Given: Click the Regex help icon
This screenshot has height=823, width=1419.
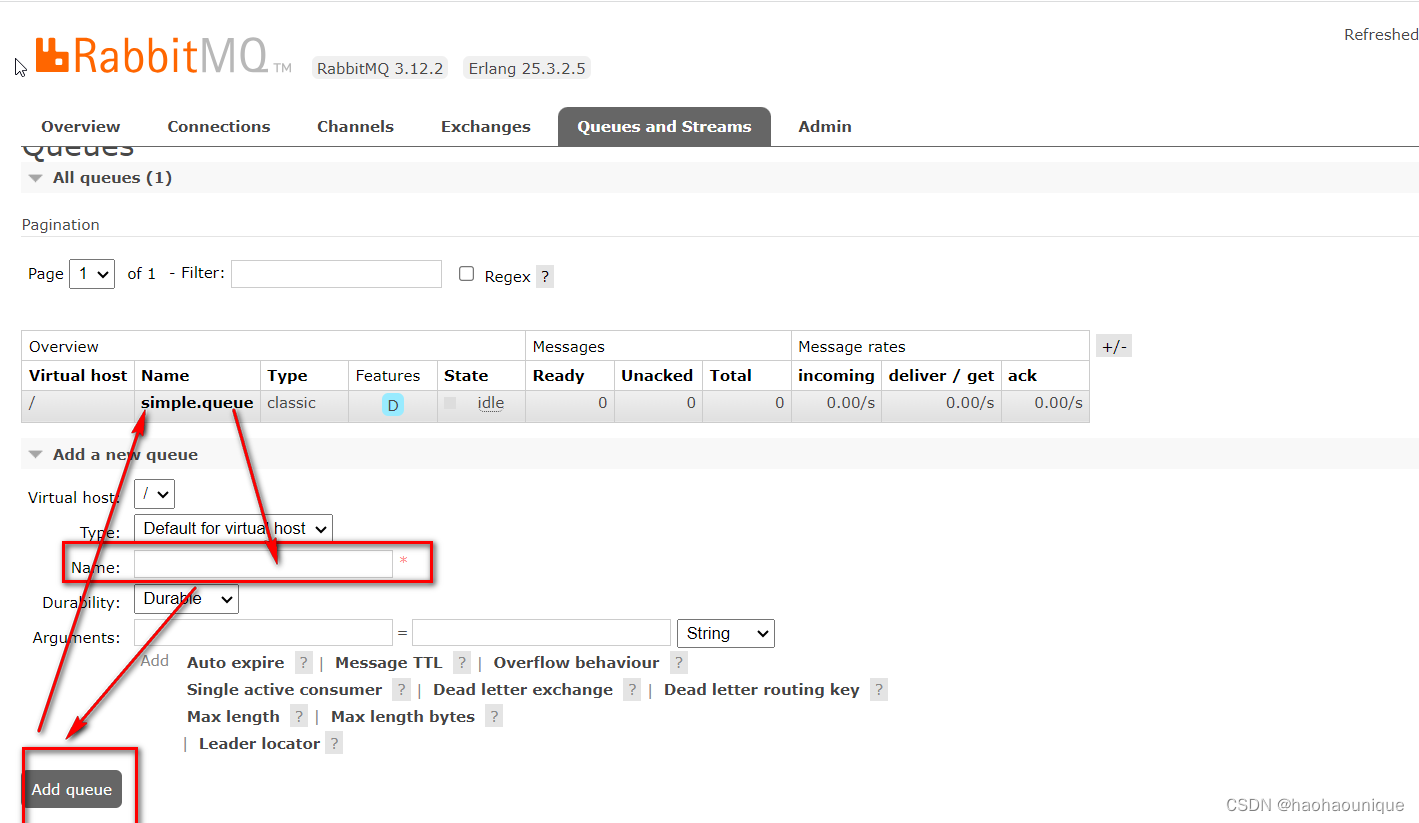Looking at the screenshot, I should tap(544, 276).
